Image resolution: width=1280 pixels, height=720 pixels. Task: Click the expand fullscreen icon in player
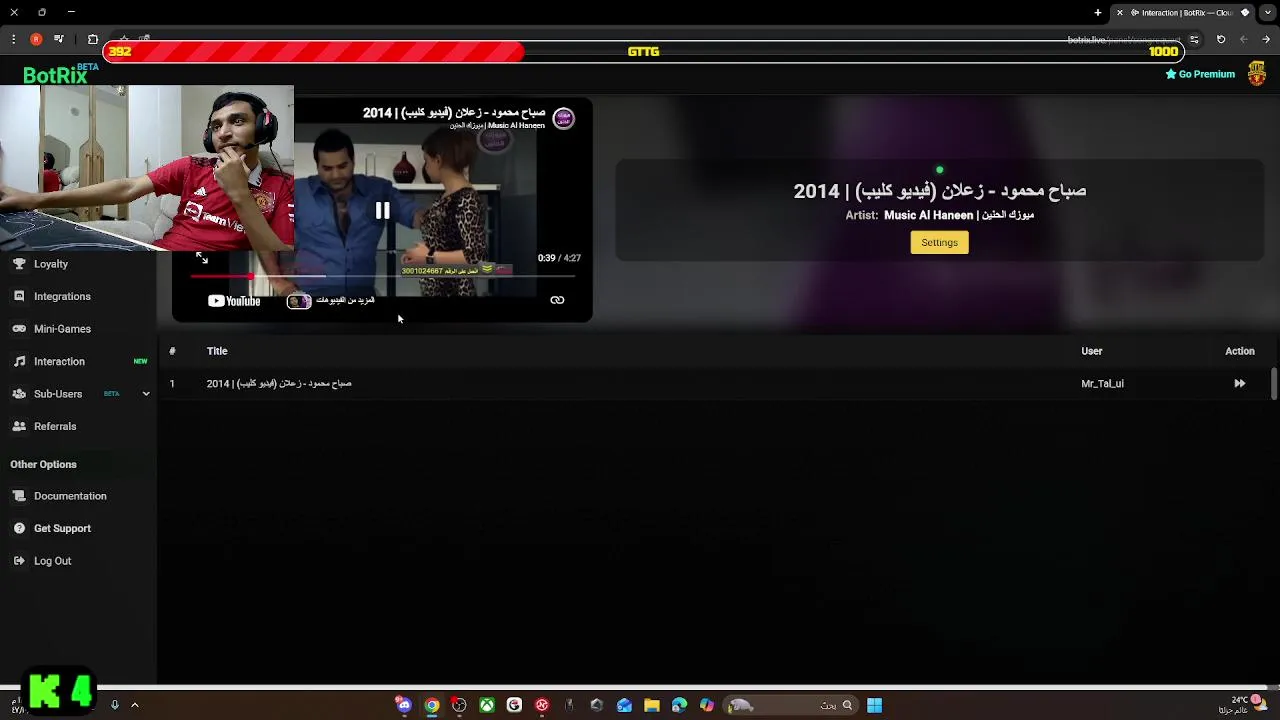tap(201, 258)
